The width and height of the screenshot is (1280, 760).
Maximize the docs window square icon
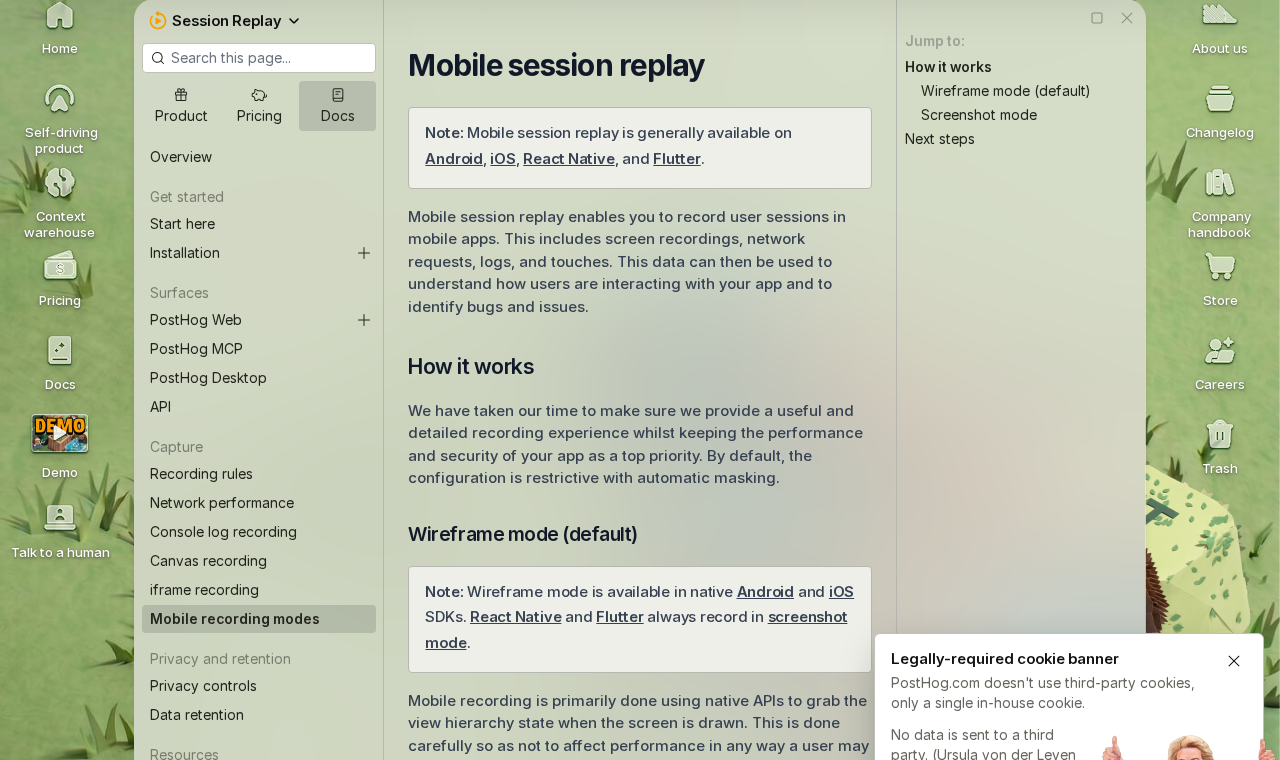1097,18
